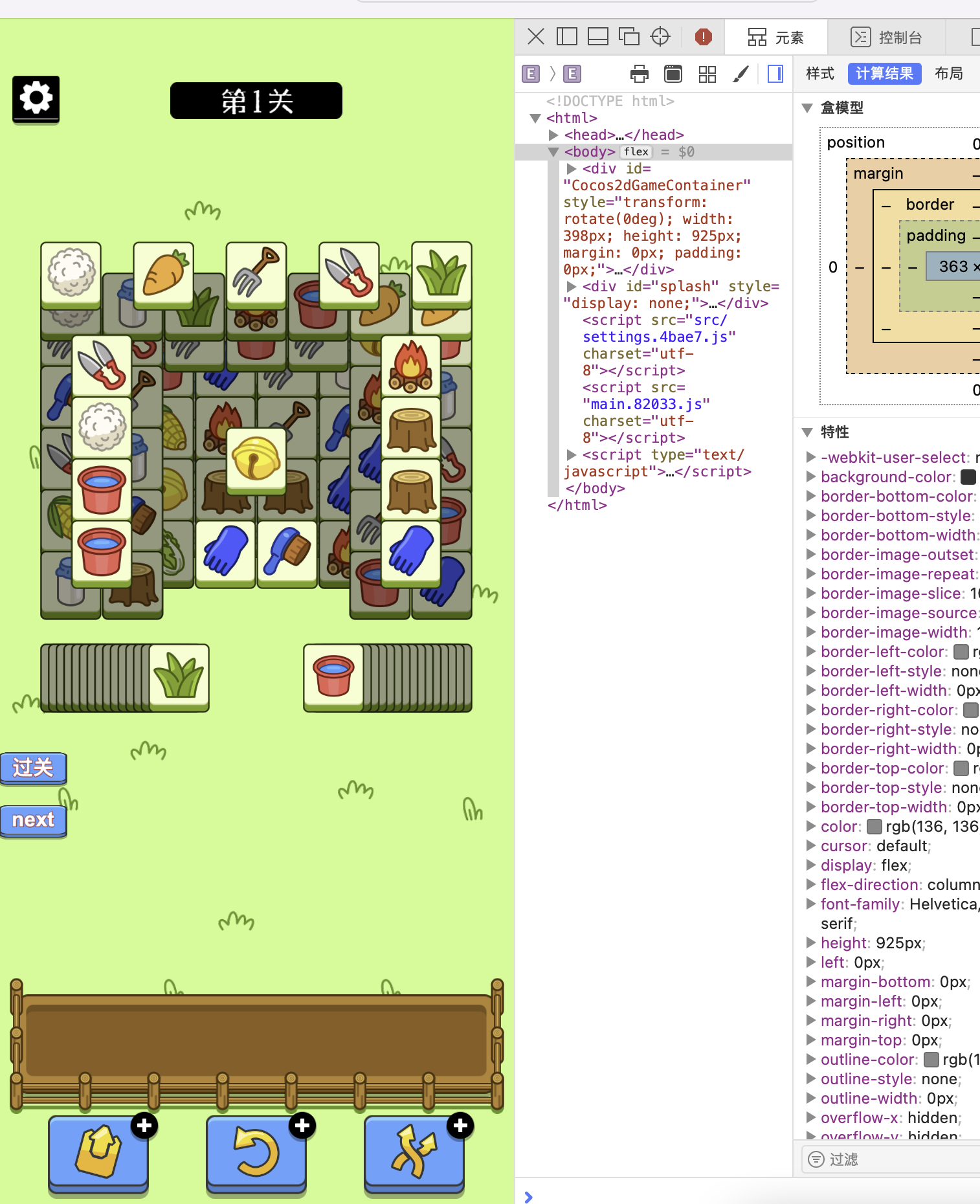Image resolution: width=980 pixels, height=1204 pixels.
Task: Dock inspector to the side
Action: pyautogui.click(x=566, y=36)
